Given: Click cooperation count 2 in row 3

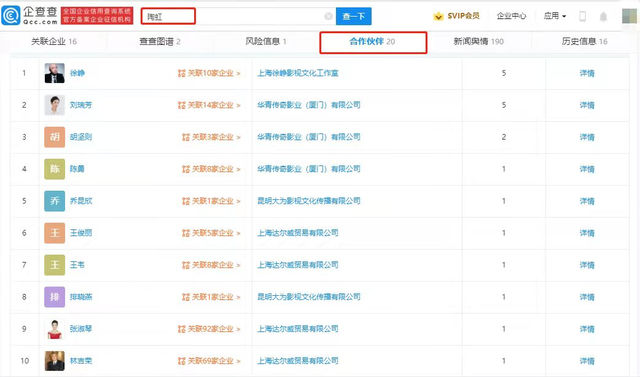Looking at the screenshot, I should tap(504, 137).
